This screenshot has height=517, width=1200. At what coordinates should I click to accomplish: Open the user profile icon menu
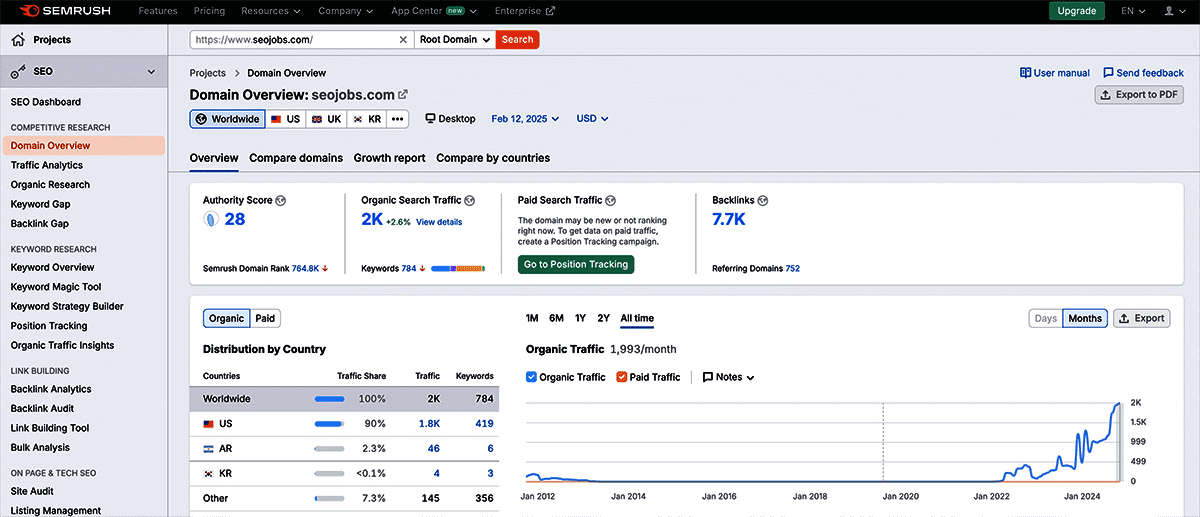coord(1169,11)
